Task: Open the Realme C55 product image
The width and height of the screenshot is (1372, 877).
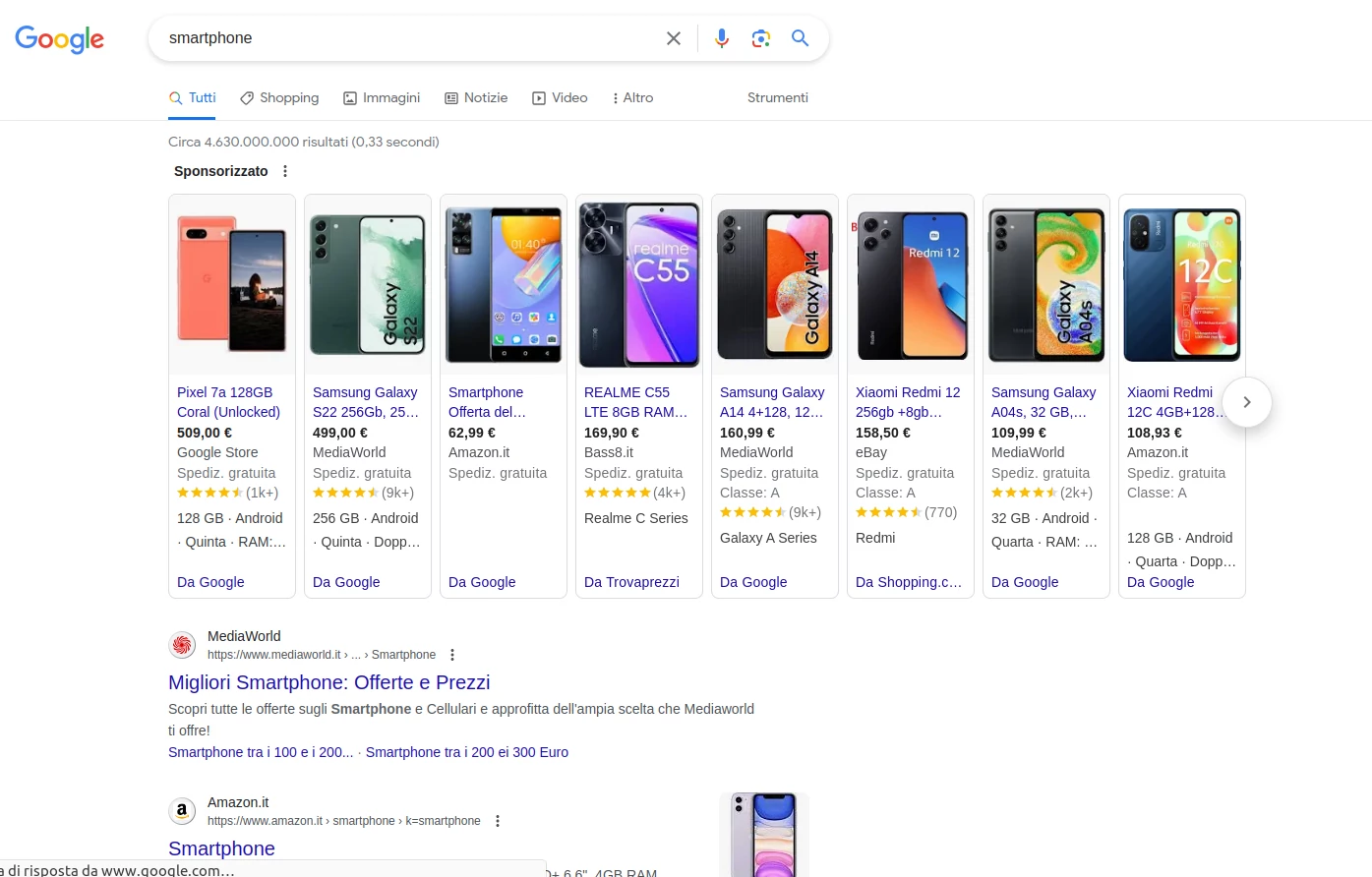Action: click(x=639, y=284)
